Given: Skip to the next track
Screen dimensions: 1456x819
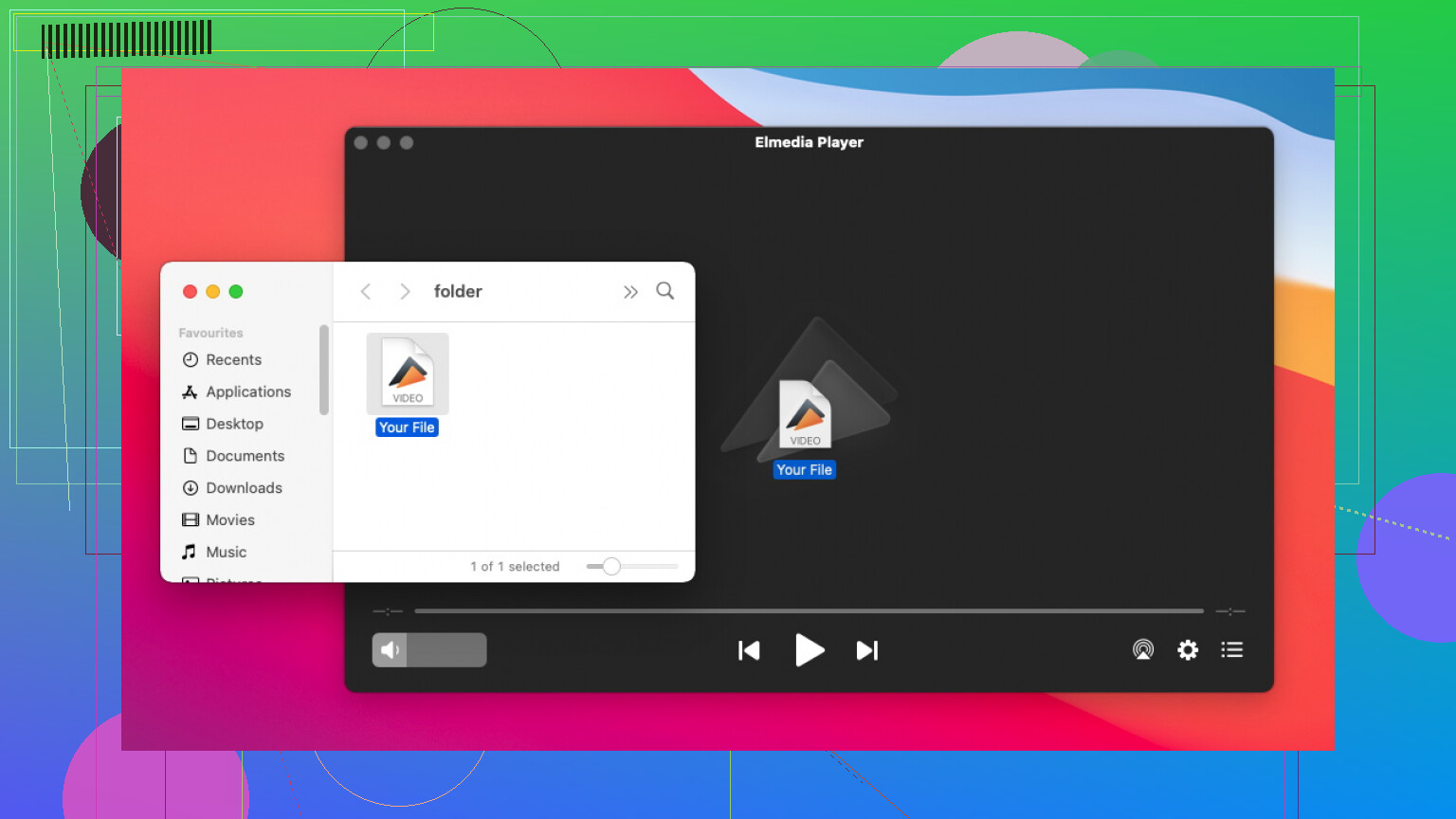Looking at the screenshot, I should (x=866, y=650).
